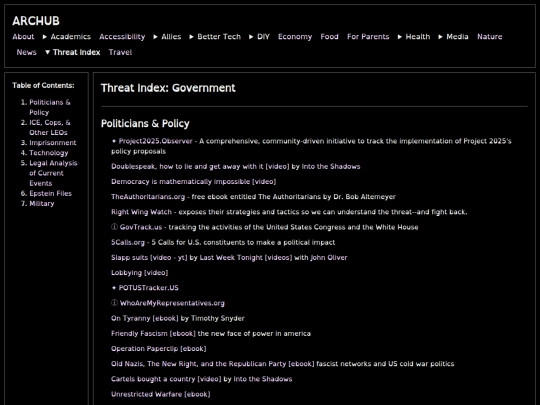Select Better Tech in navigation bar
Screen dimensions: 540x405
pos(219,37)
